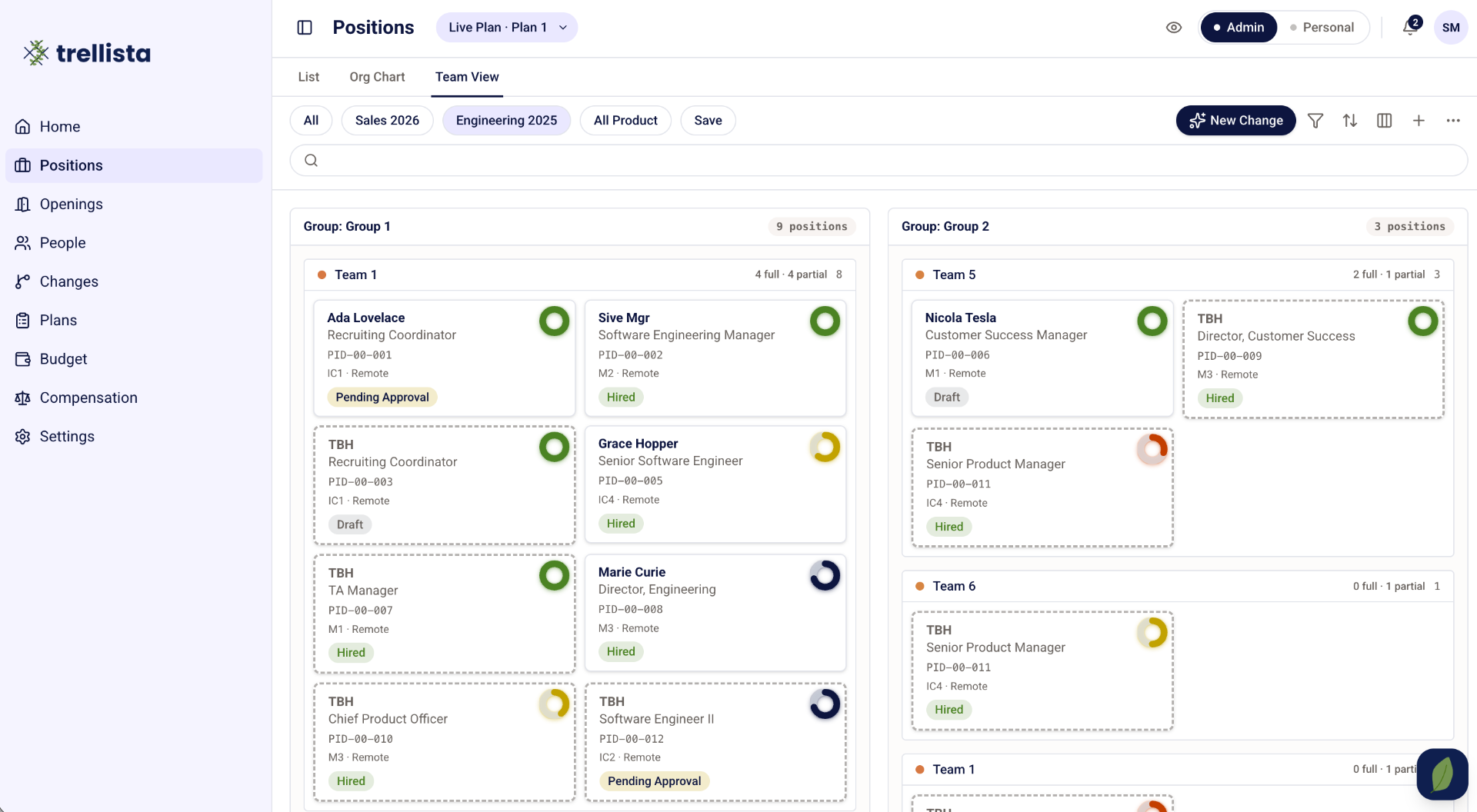
Task: Select the Team View tab
Action: (x=467, y=77)
